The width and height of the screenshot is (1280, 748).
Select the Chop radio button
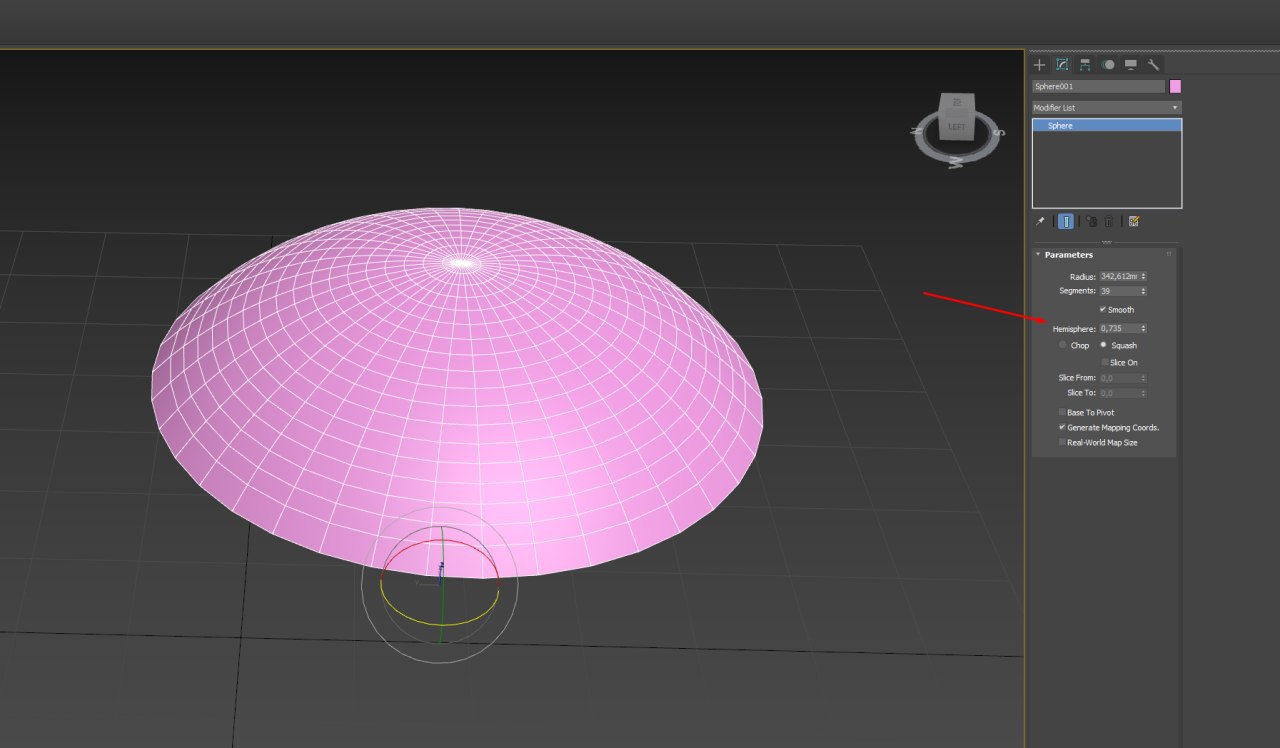[x=1063, y=345]
